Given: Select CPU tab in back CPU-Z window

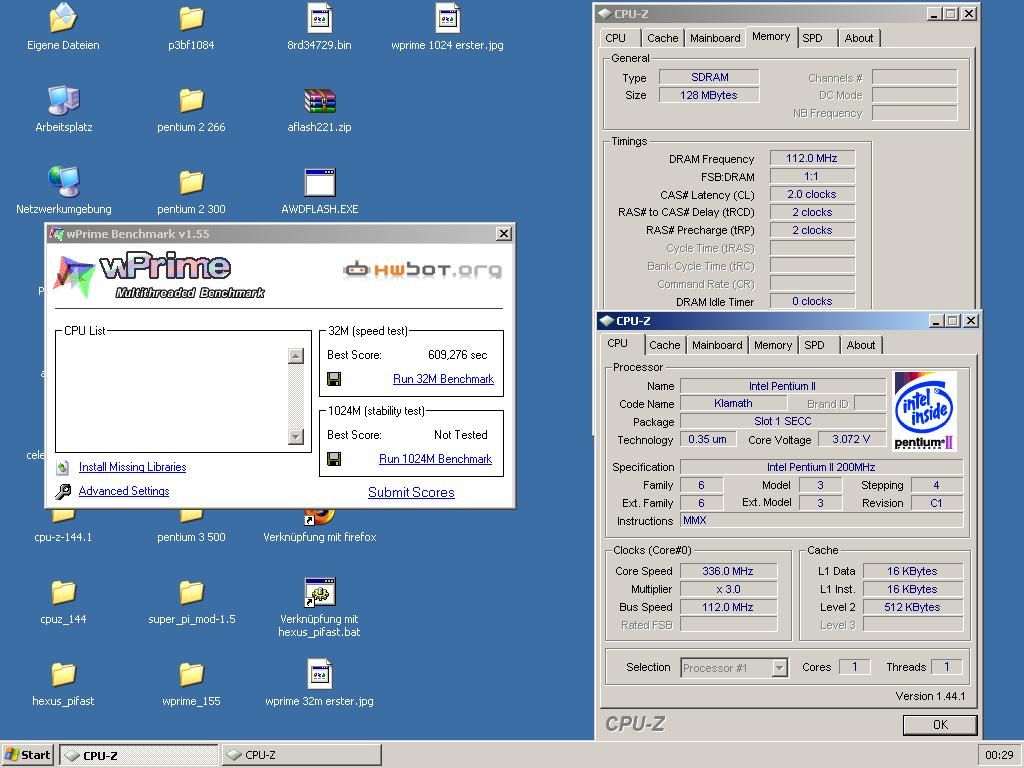Looking at the screenshot, I should tap(615, 38).
